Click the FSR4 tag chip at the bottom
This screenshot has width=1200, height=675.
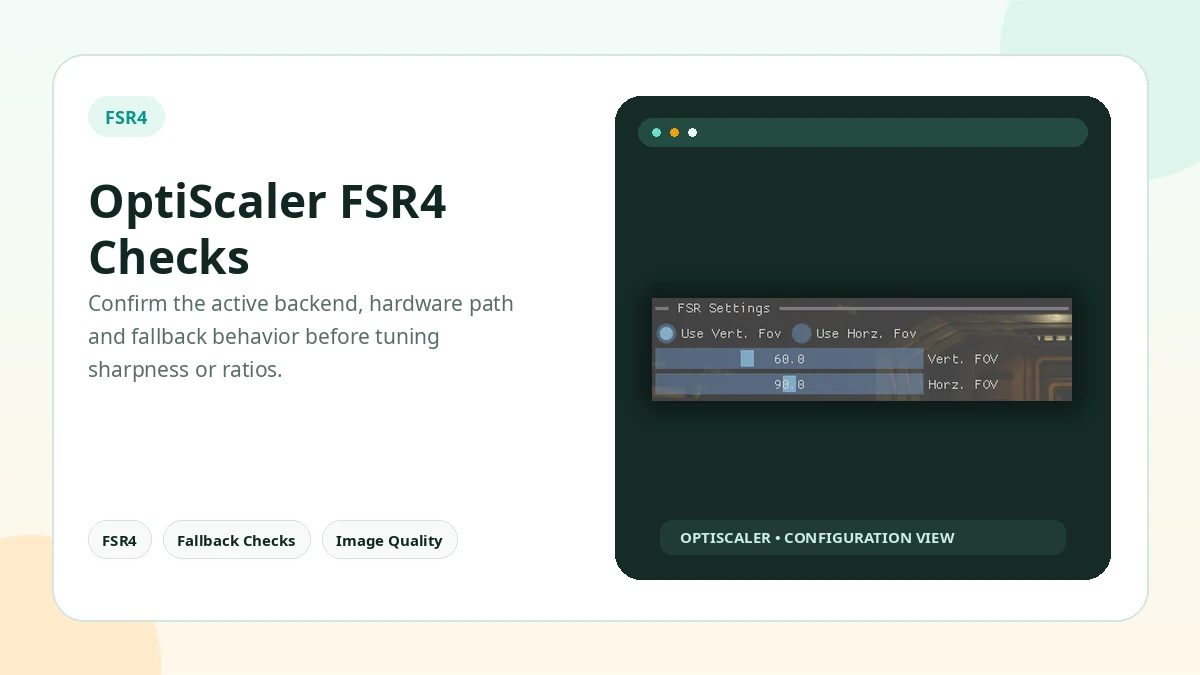point(120,540)
